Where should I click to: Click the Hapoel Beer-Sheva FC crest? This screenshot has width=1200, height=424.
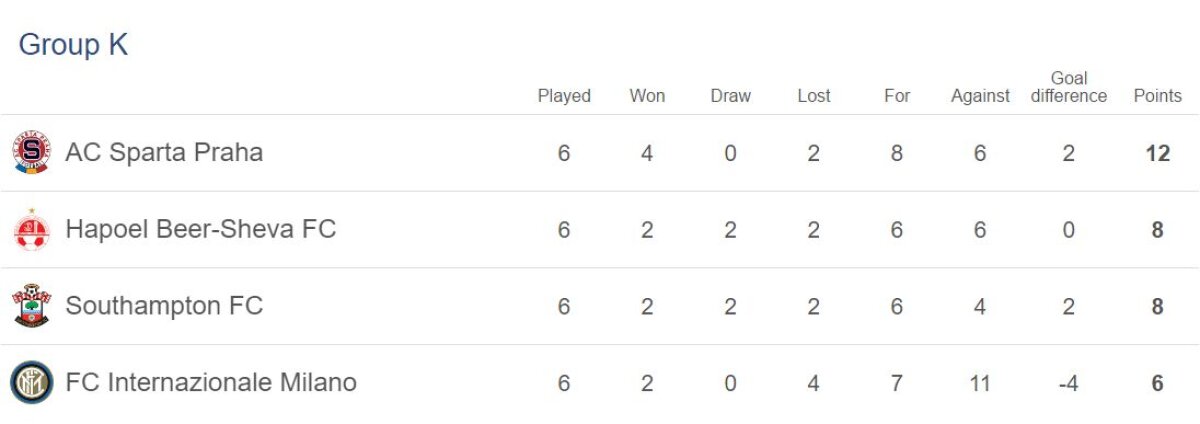tap(31, 230)
